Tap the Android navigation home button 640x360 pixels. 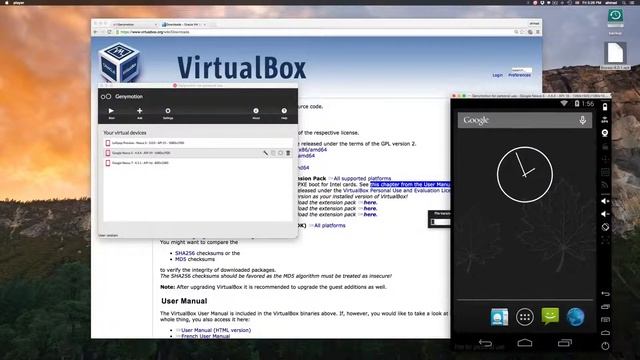click(524, 343)
